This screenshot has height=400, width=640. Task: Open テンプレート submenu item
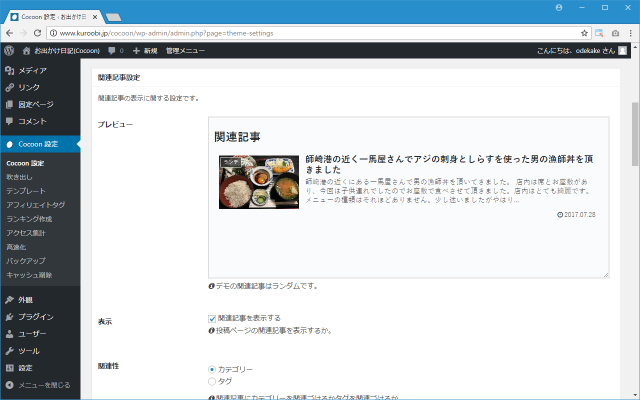(26, 191)
